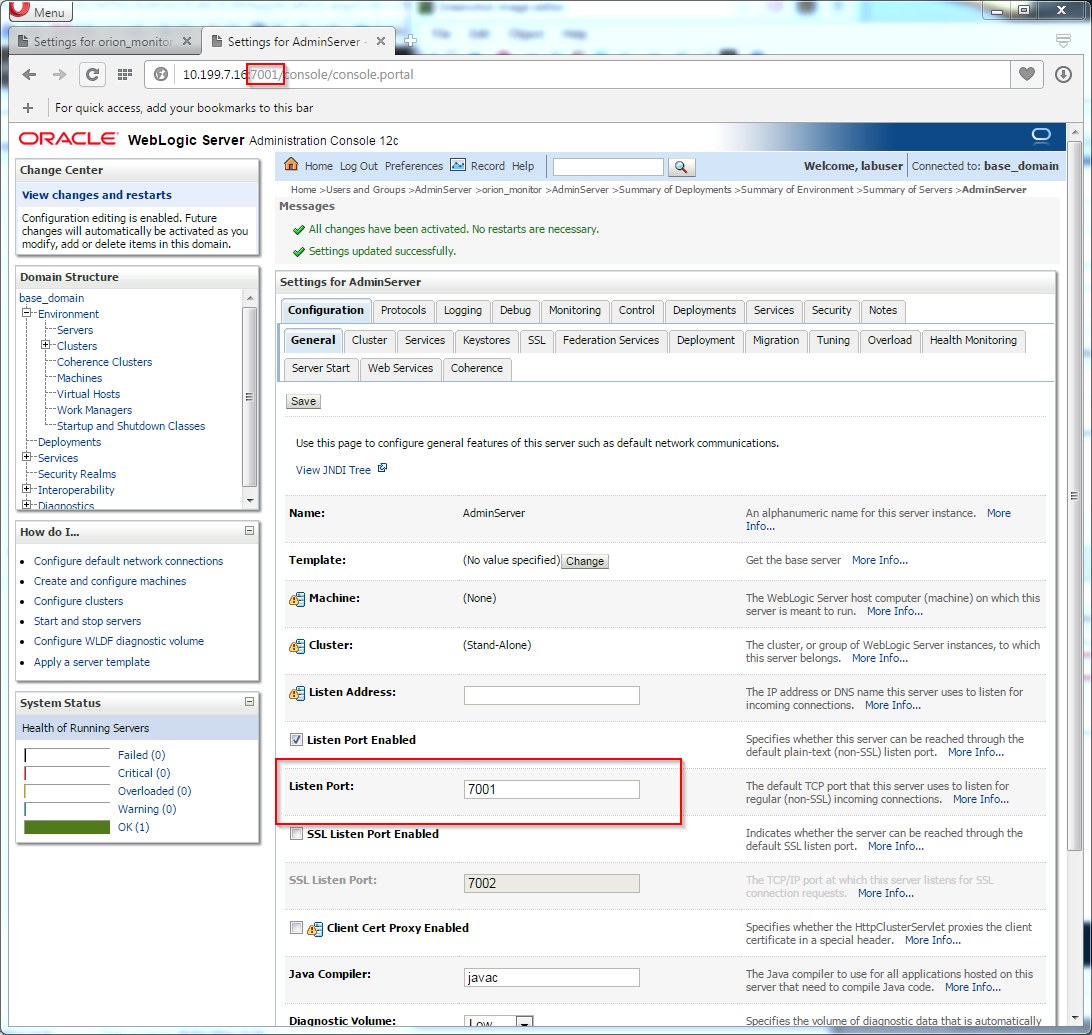Click the icon next to the Cluster label
The height and width of the screenshot is (1035, 1092).
(297, 646)
